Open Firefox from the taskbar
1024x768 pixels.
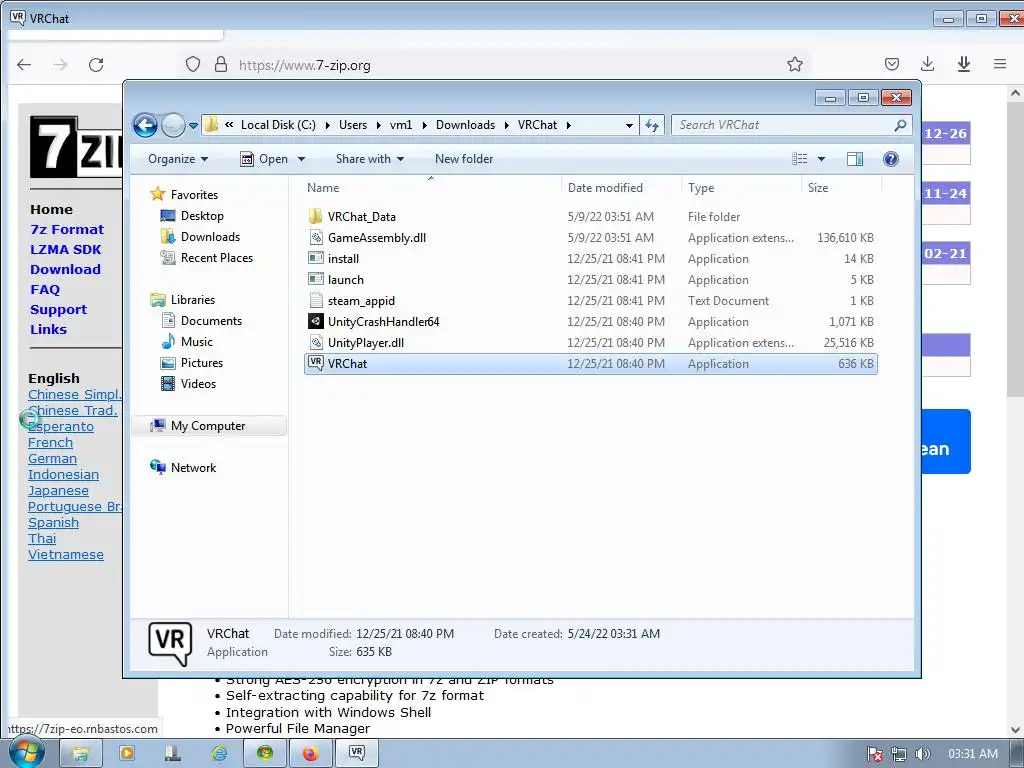click(x=310, y=754)
